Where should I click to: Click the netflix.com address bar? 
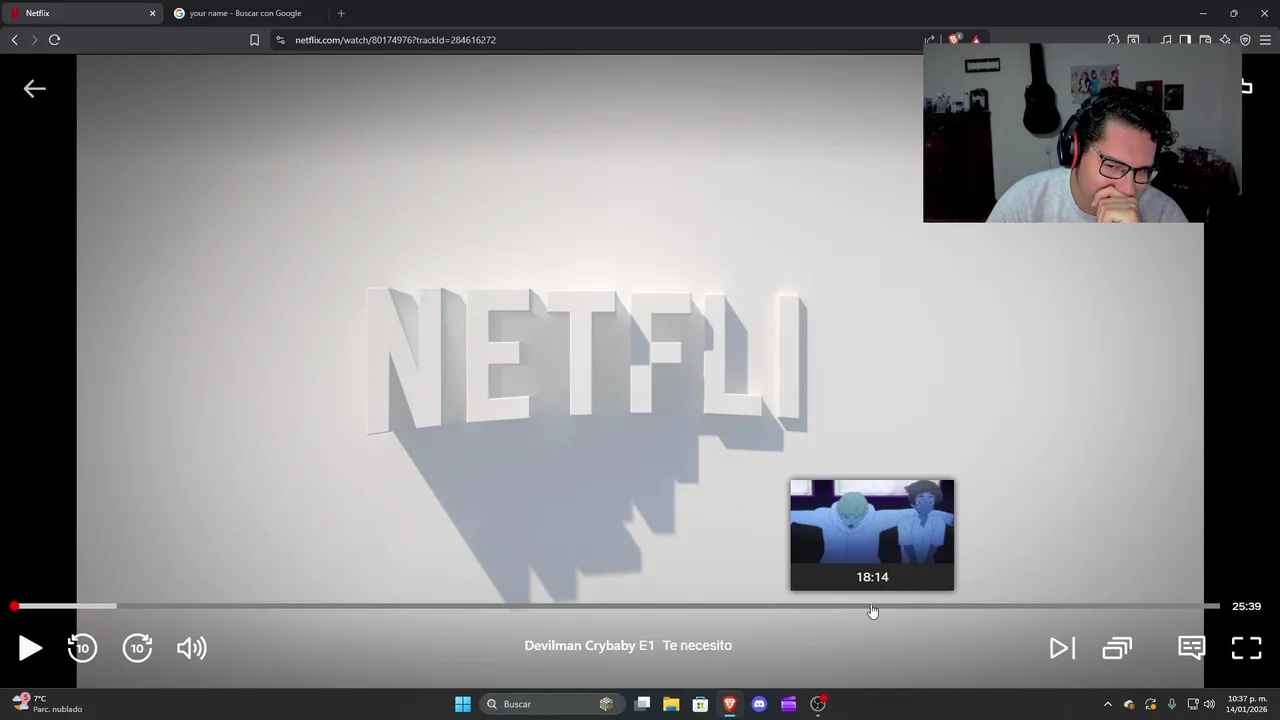pyautogui.click(x=600, y=40)
